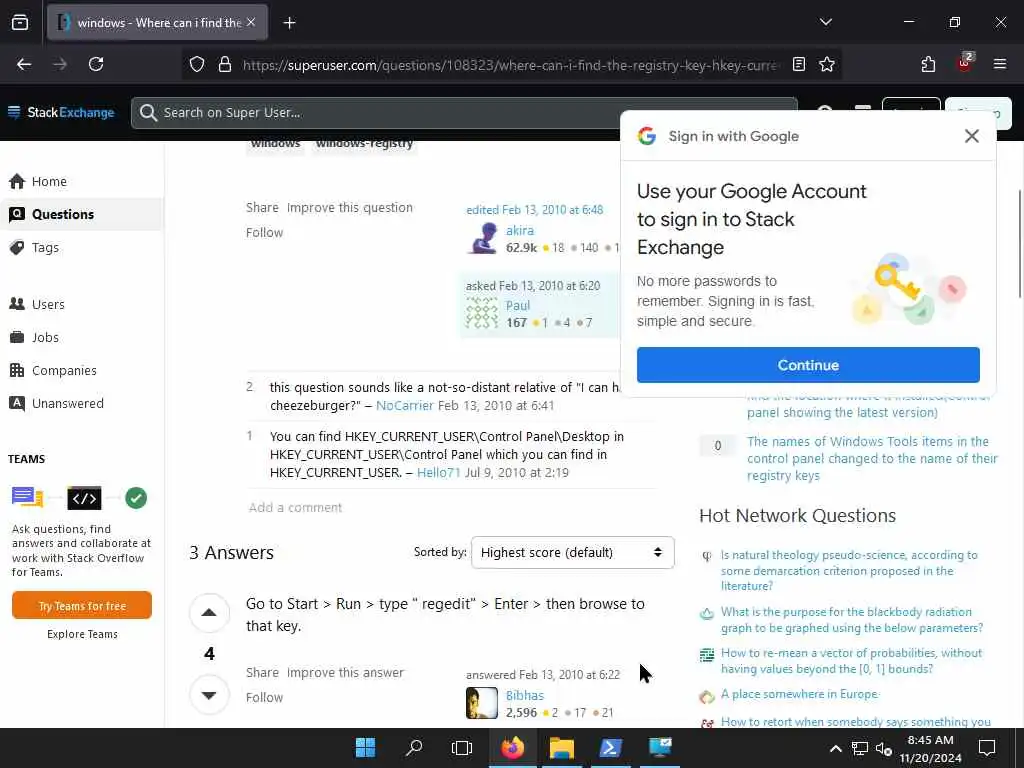This screenshot has height=768, width=1024.
Task: Downvote the regedit answer
Action: click(x=209, y=695)
